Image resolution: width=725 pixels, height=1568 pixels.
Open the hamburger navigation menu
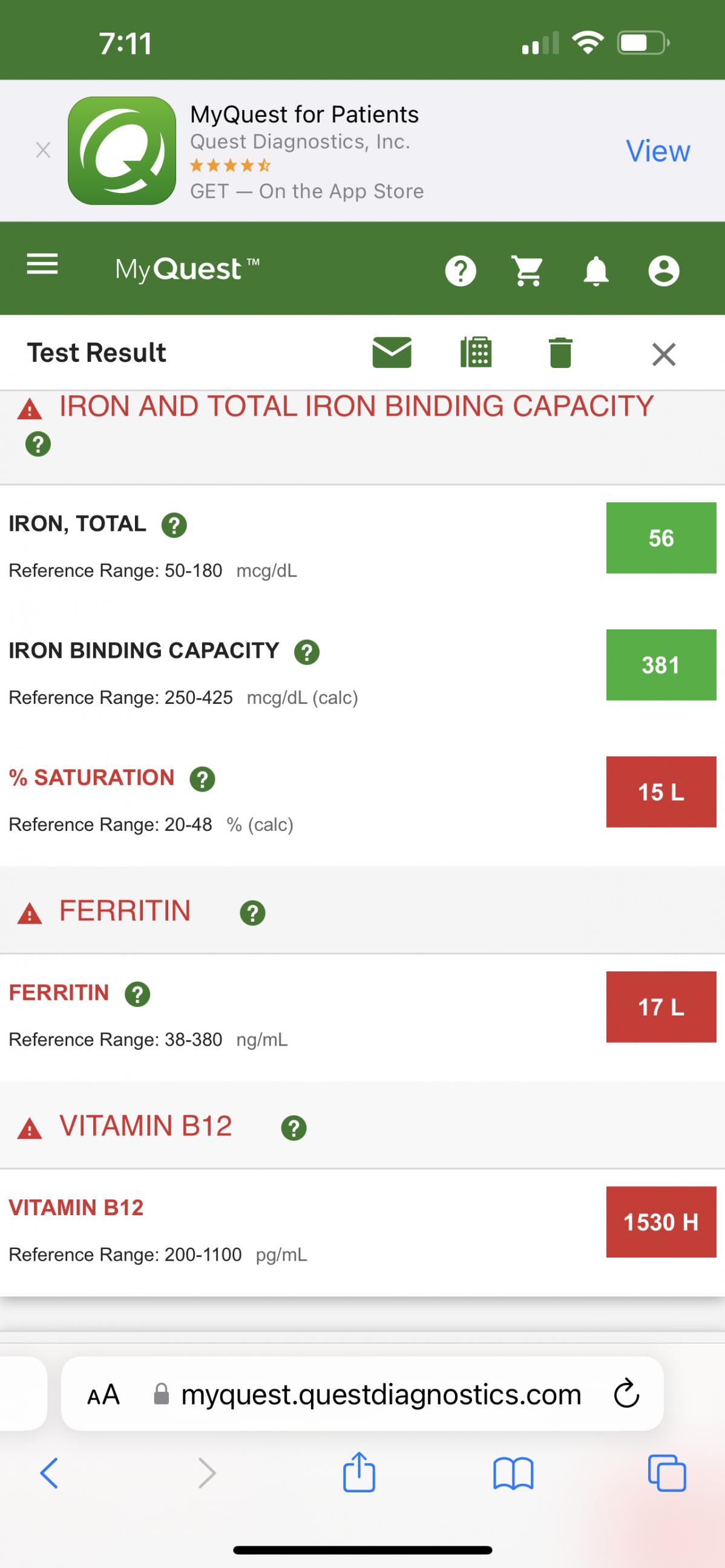click(x=42, y=265)
